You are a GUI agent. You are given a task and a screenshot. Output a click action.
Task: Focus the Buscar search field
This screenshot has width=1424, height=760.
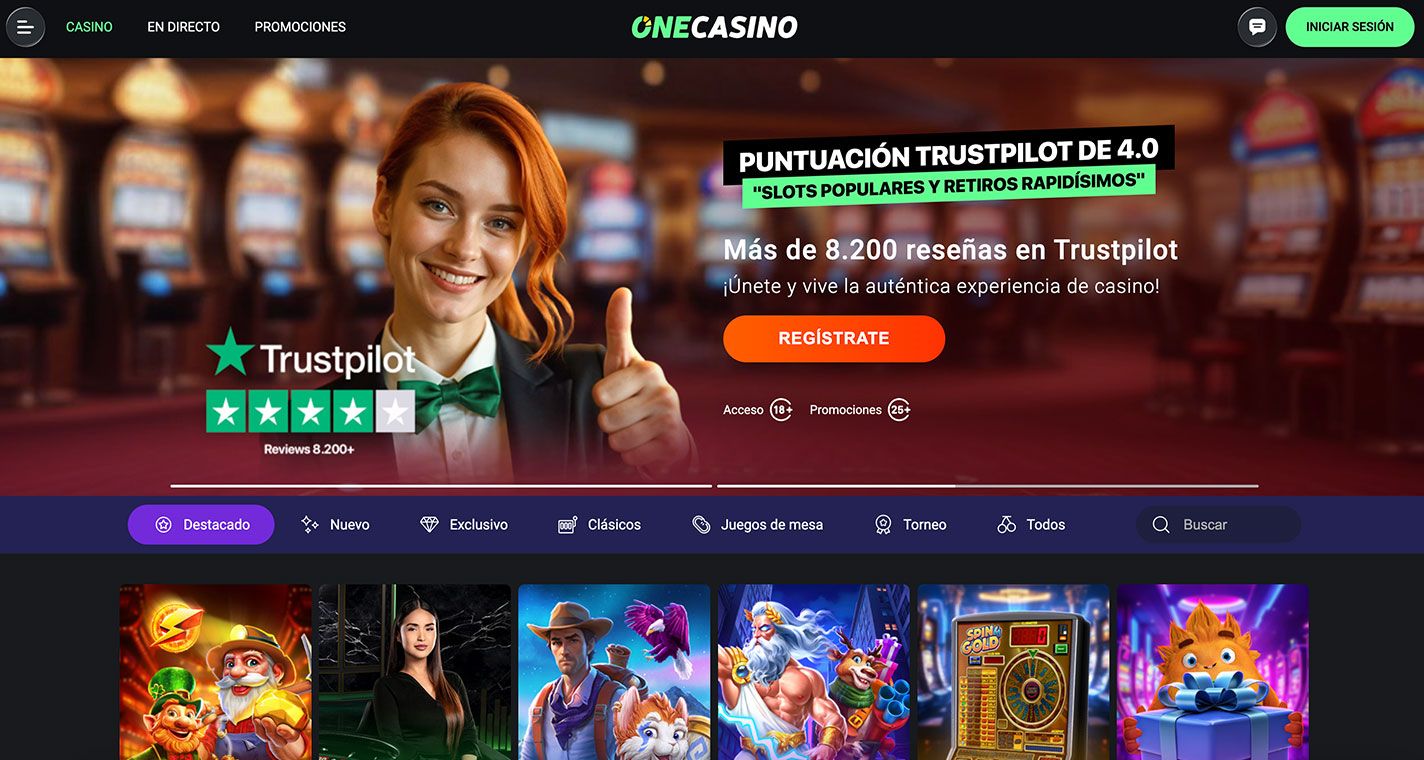[1218, 525]
